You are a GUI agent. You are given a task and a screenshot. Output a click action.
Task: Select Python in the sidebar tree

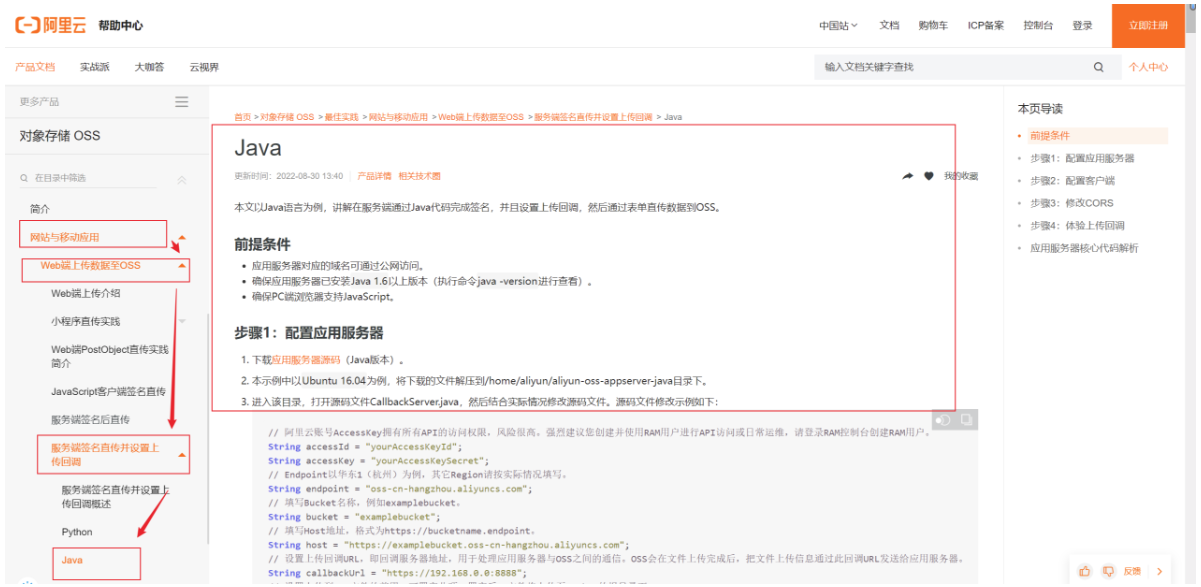(x=77, y=532)
